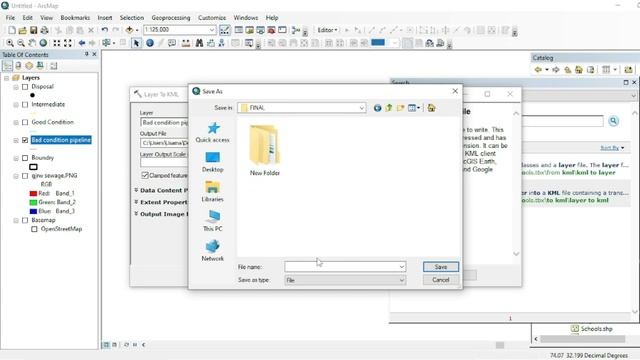This screenshot has width=640, height=360.
Task: Collapse the Layers data frame tree node
Action: (x=7, y=78)
